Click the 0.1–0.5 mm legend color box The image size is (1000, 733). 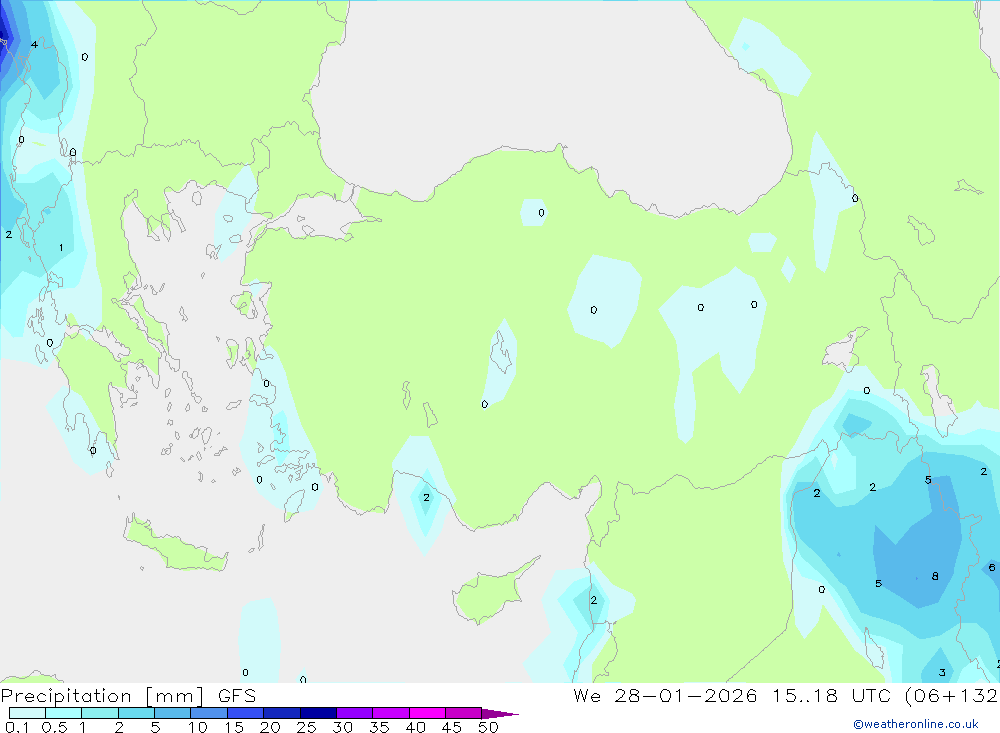[27, 713]
